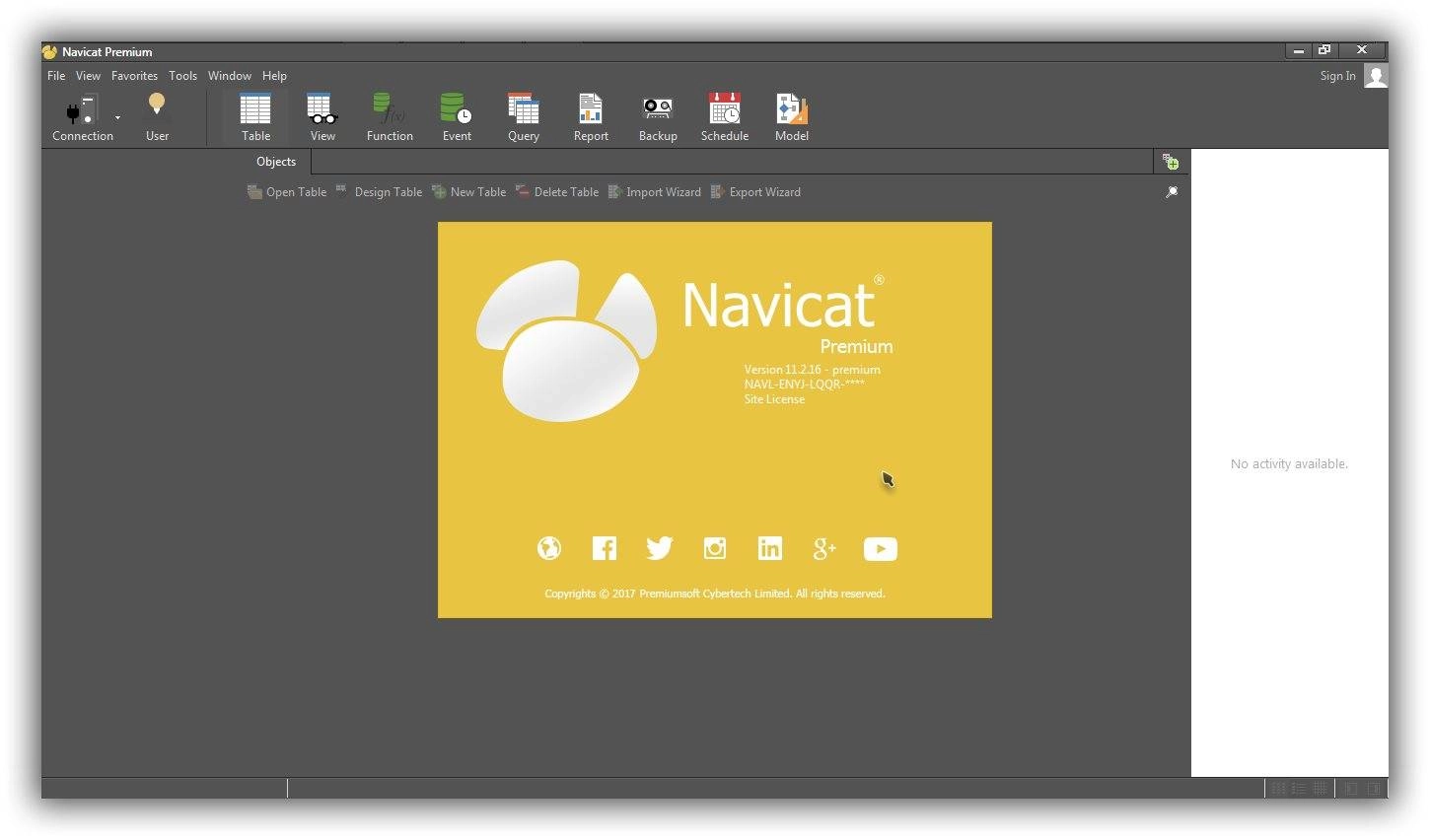
Task: Switch to detail grid view in status bar
Action: coord(1320,788)
